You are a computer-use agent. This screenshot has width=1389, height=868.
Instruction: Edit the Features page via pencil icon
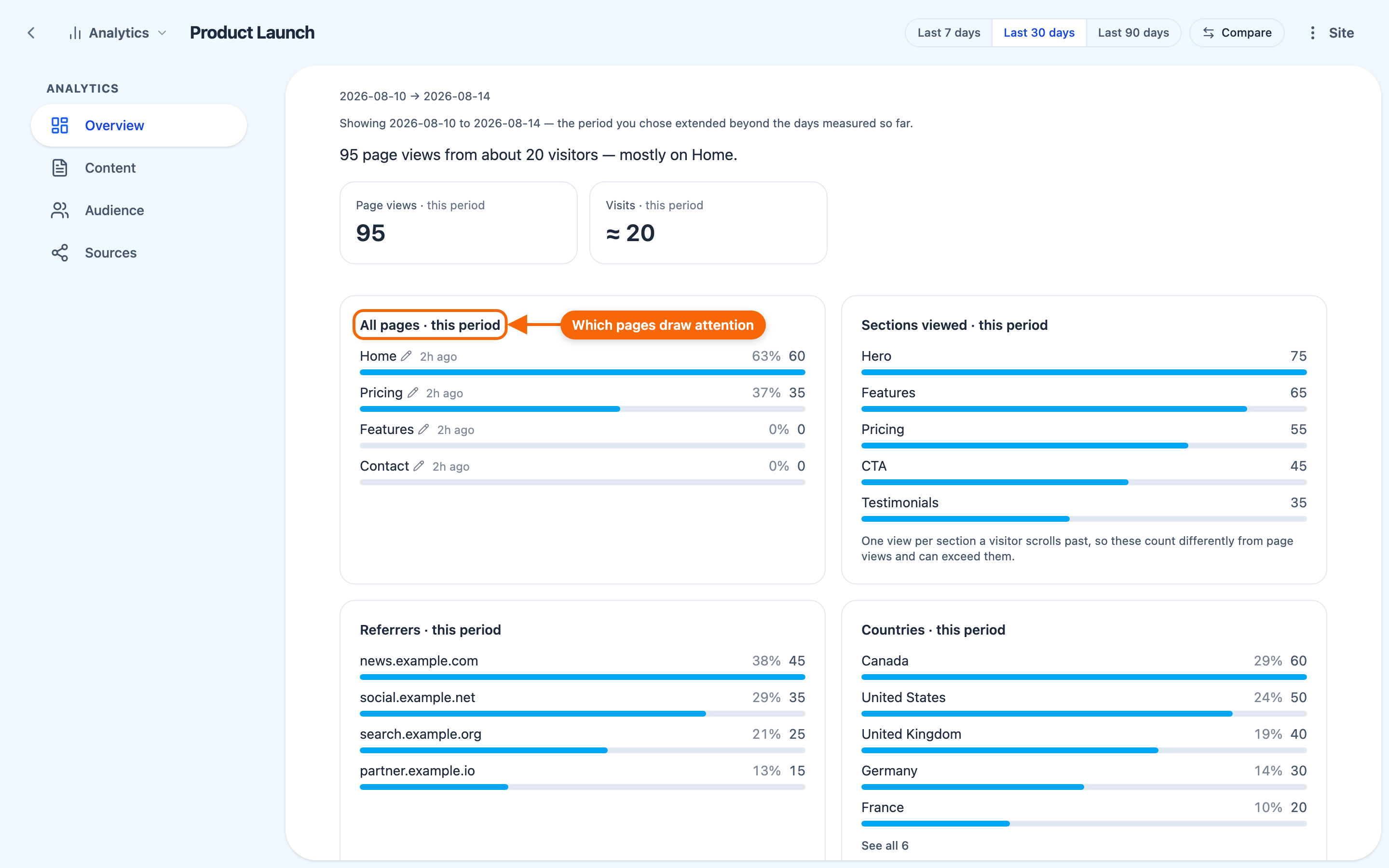pos(423,429)
